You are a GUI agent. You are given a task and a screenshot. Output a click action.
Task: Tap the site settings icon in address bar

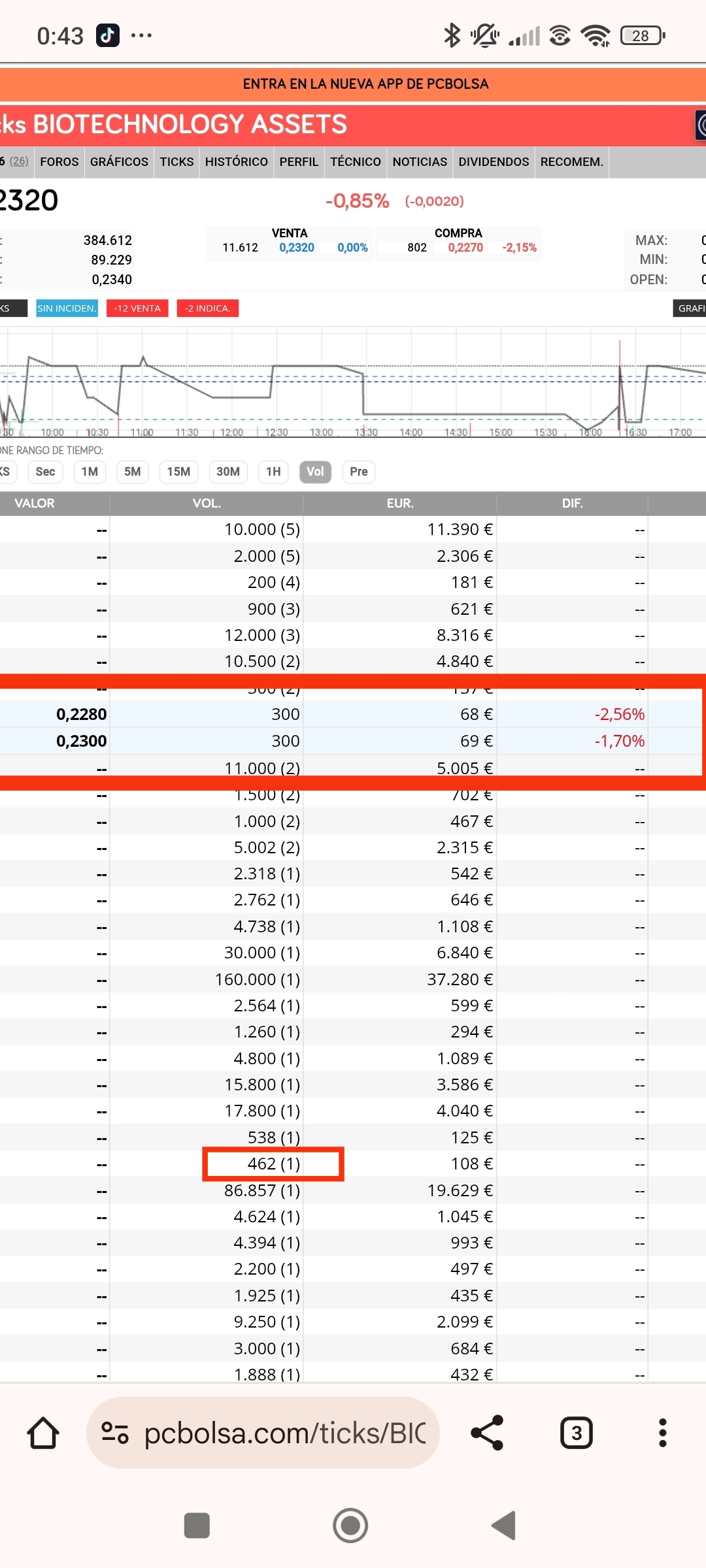tap(115, 1433)
